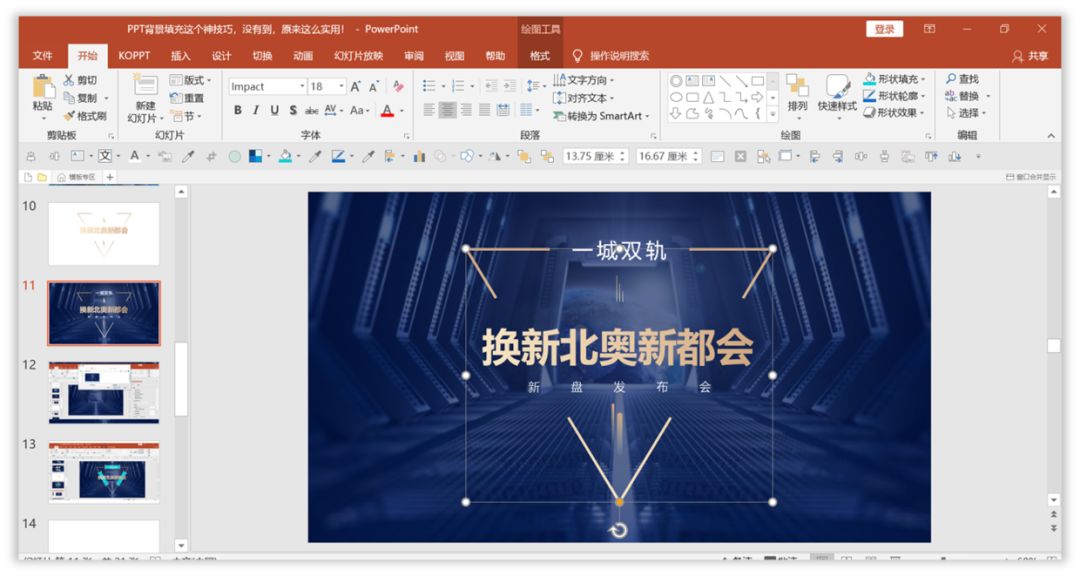Open the Layout (版式) dropdown
This screenshot has width=1080, height=576.
191,80
